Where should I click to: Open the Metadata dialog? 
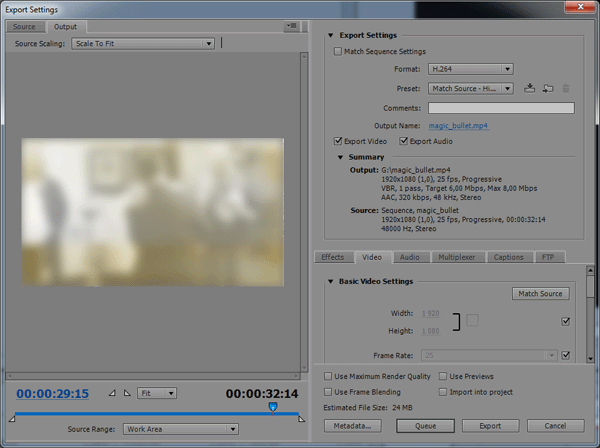[352, 426]
